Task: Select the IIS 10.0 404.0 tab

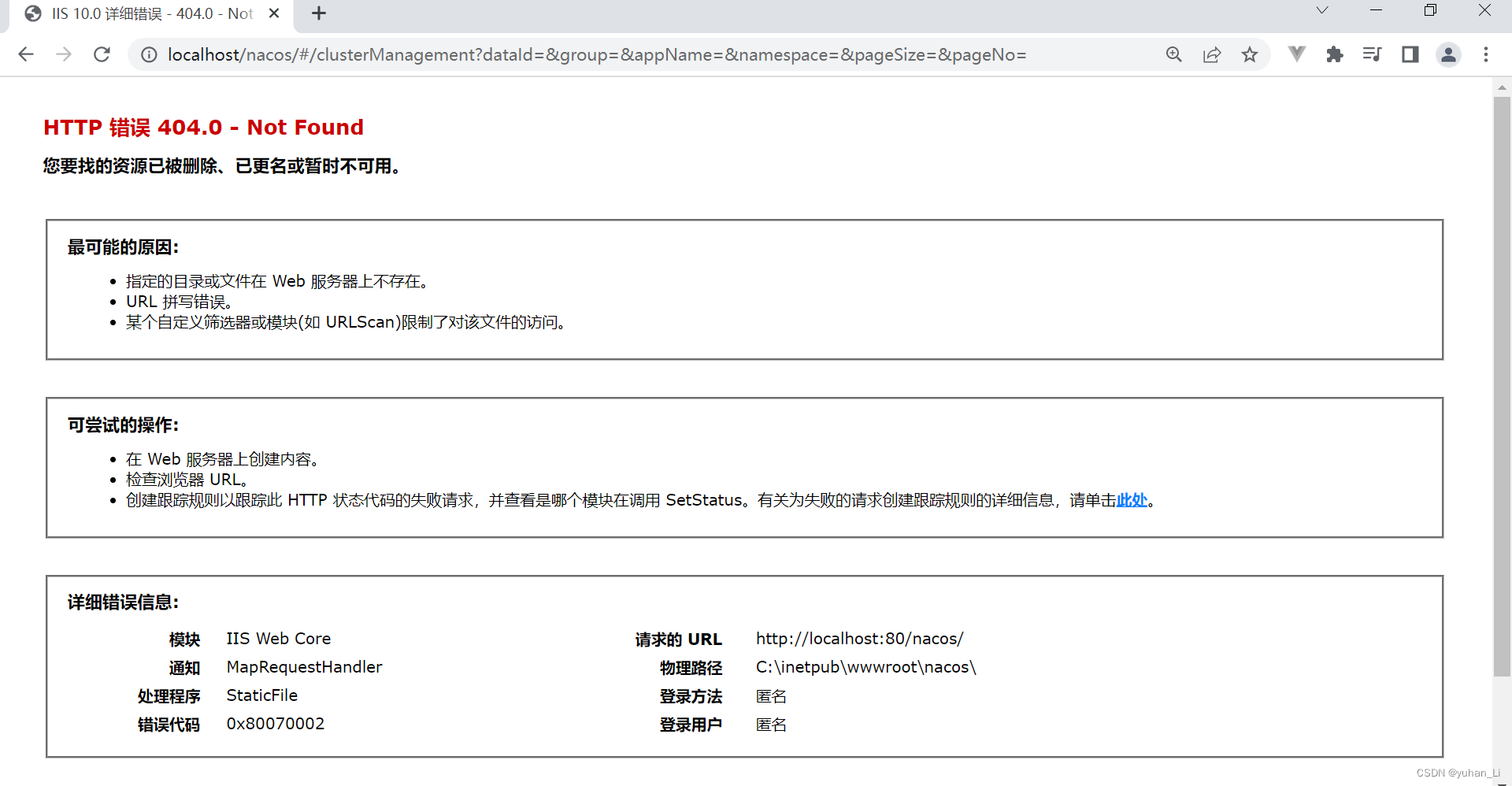Action: (150, 14)
